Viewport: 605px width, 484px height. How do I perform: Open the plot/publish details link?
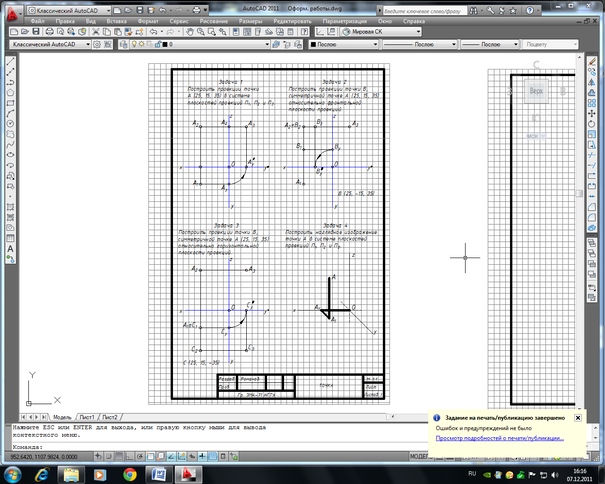pos(500,438)
